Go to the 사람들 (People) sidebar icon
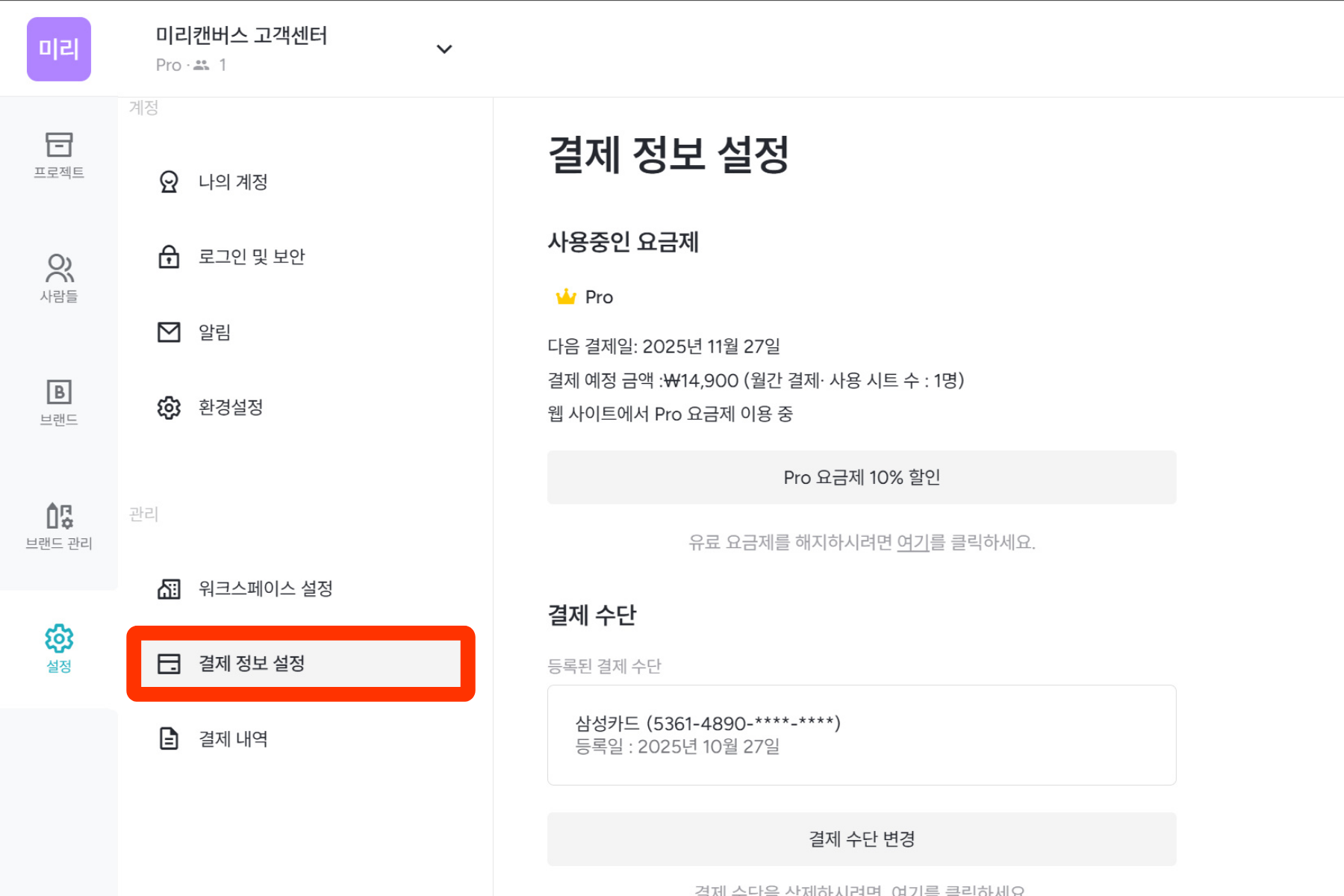Screen dimensions: 1344x896 click(x=59, y=278)
